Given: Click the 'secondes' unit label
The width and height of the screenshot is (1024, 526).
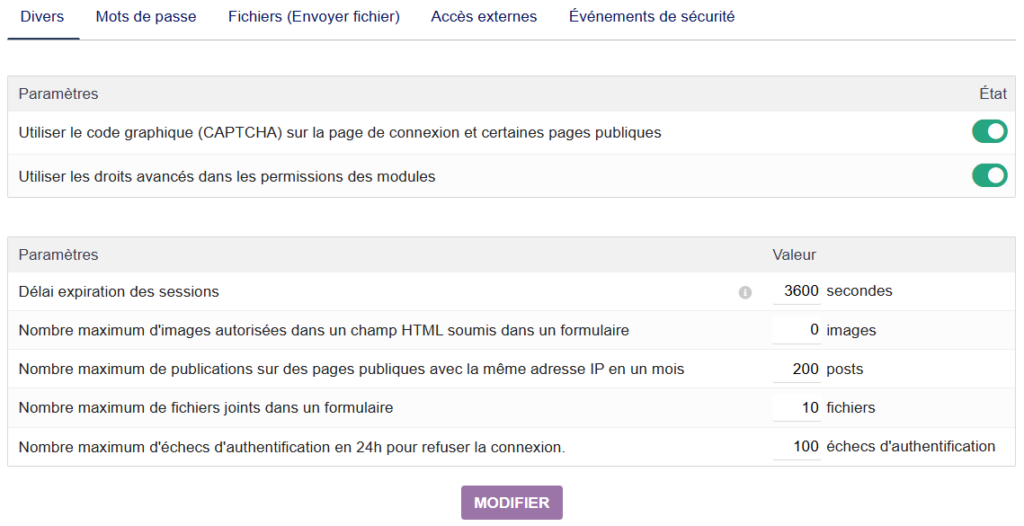Looking at the screenshot, I should coord(859,291).
